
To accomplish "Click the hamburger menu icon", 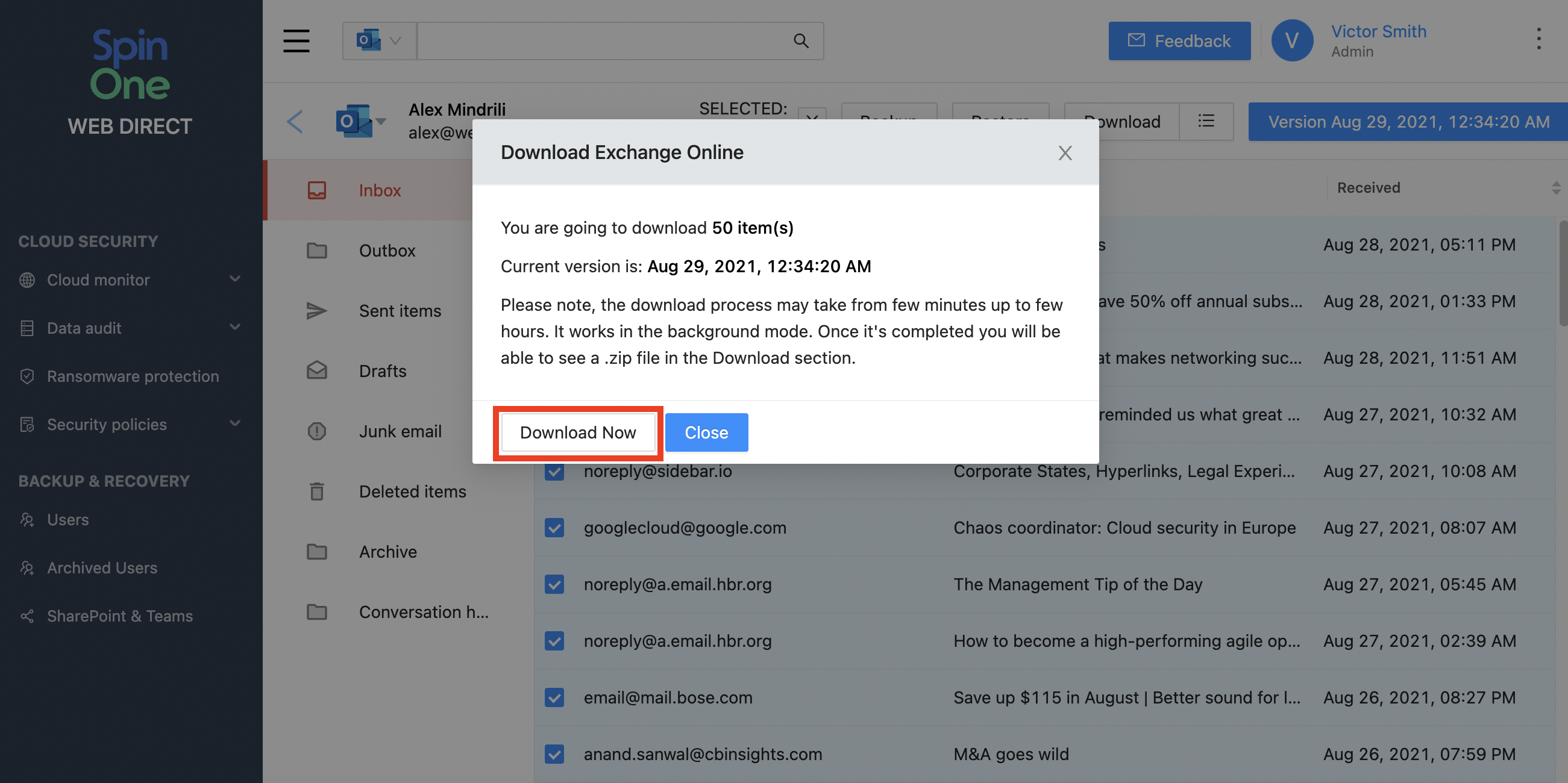I will [296, 41].
